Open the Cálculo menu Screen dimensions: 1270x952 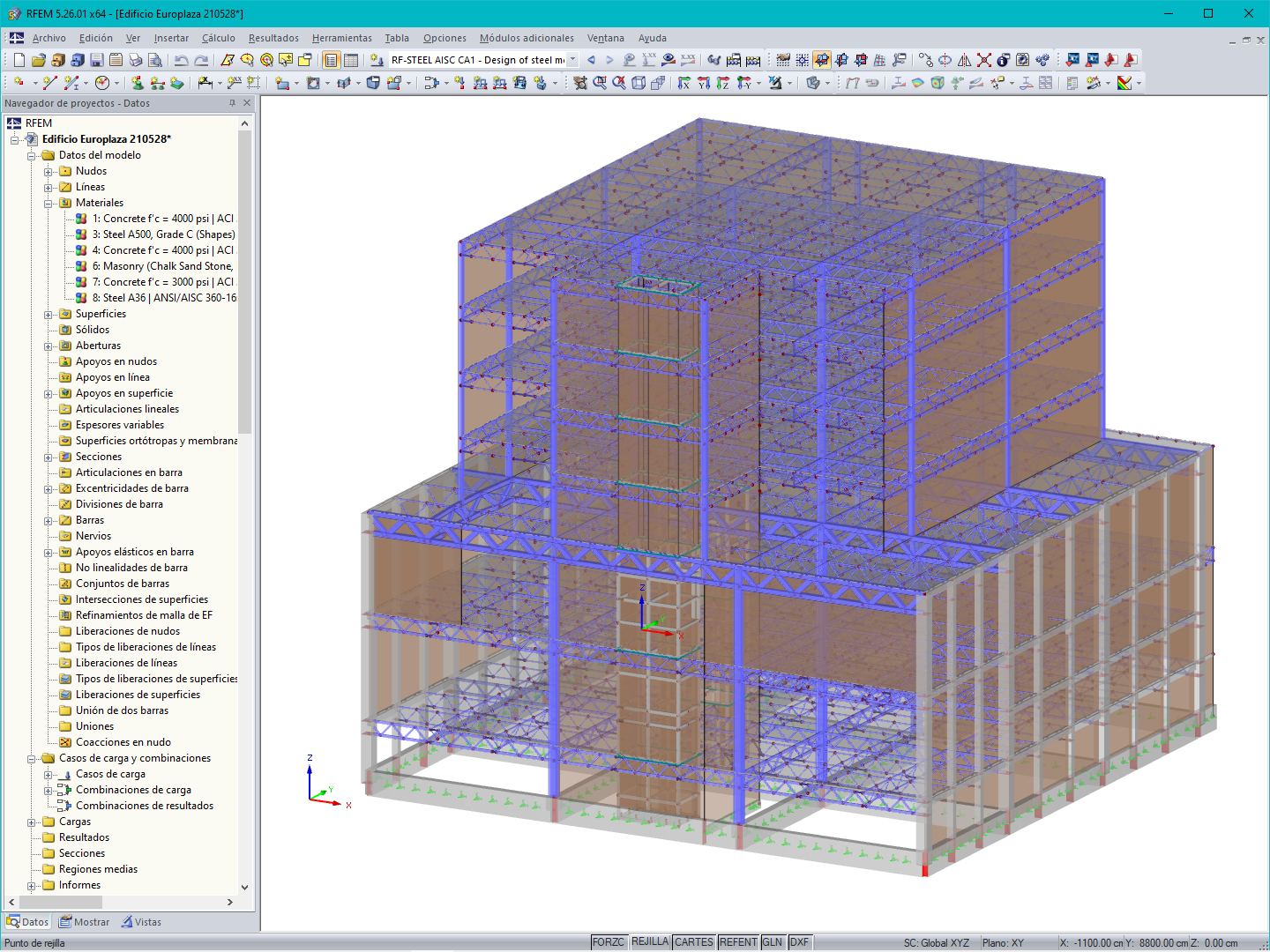[218, 38]
